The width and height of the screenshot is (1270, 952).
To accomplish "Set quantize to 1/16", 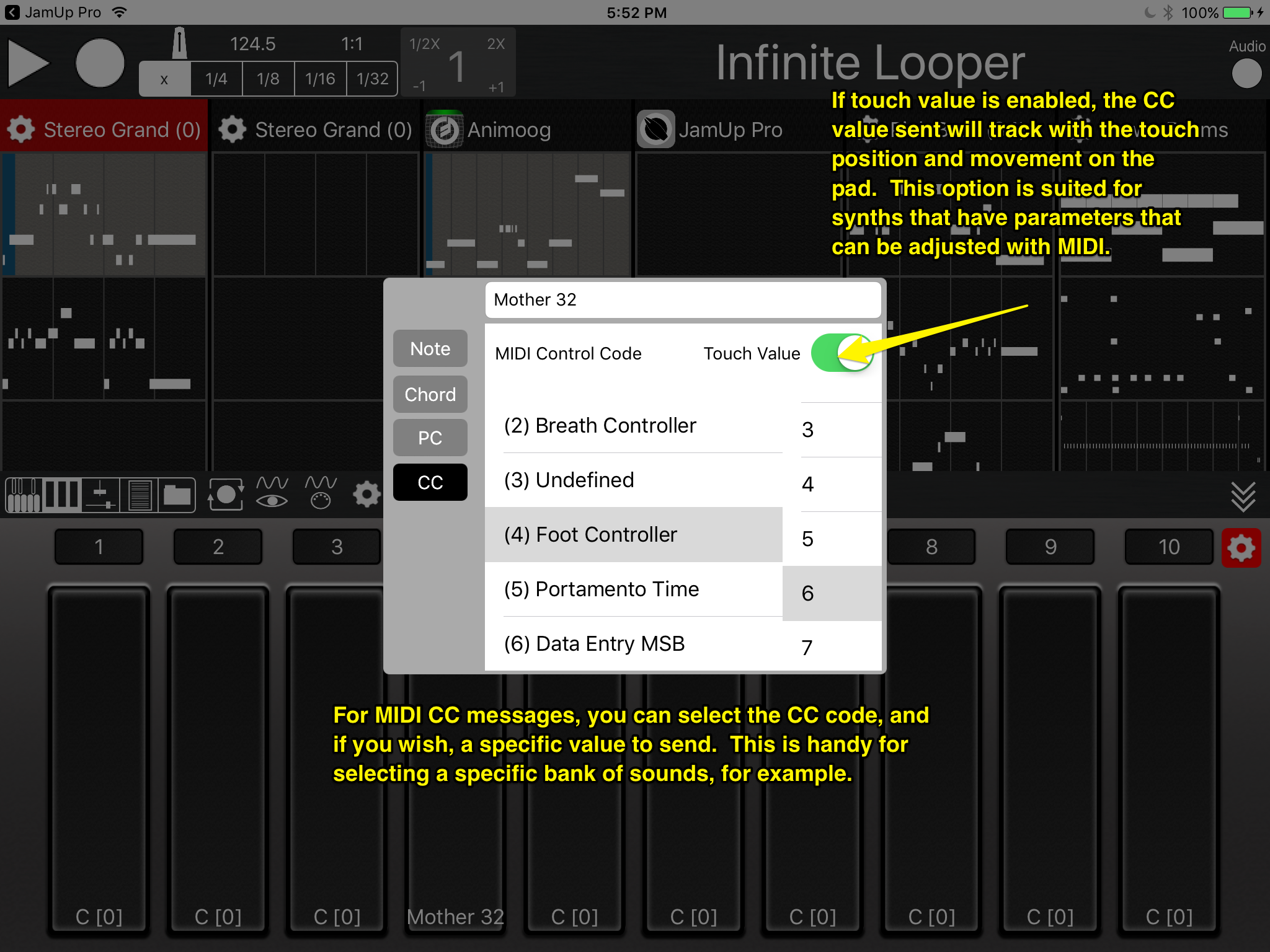I will (320, 79).
